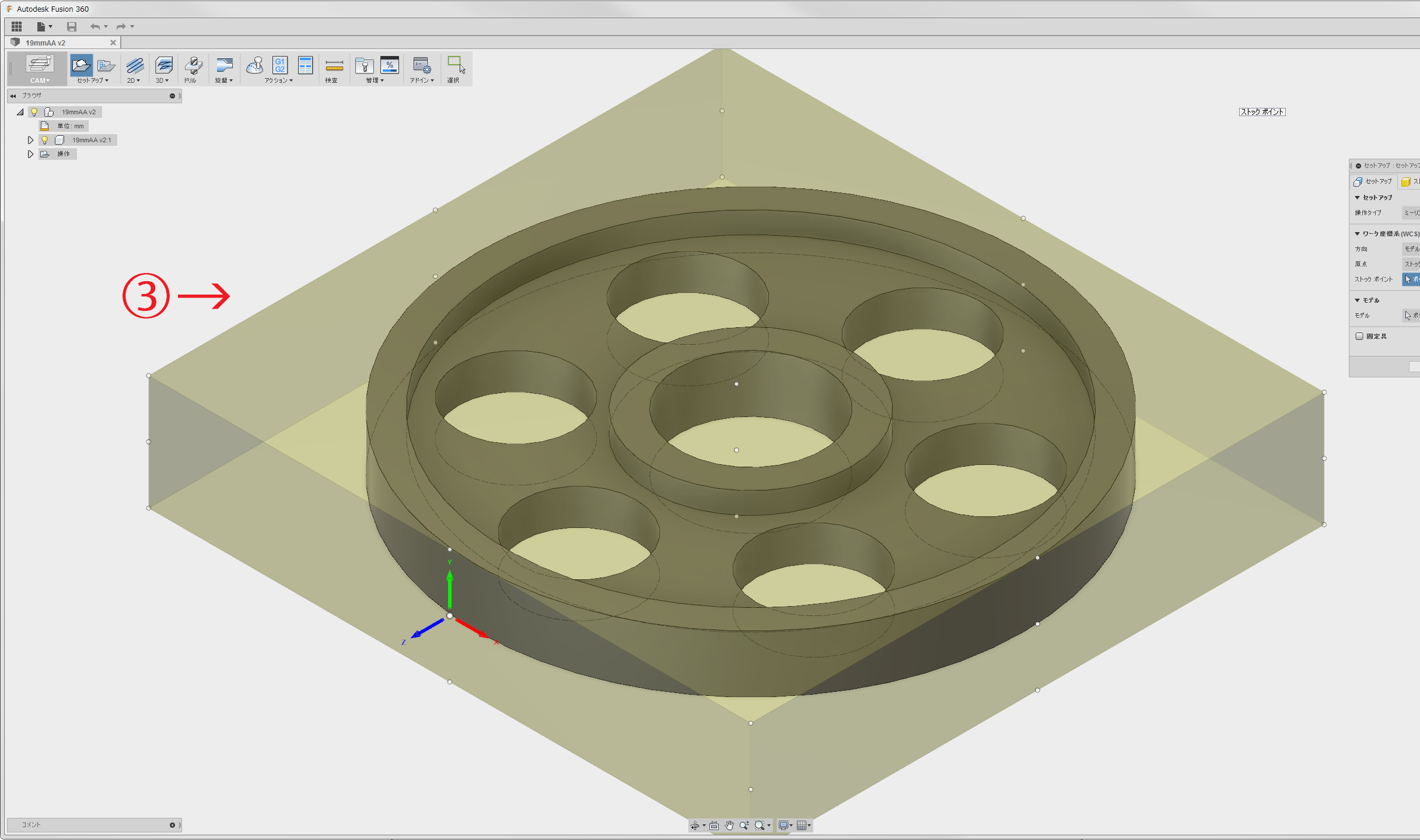The height and width of the screenshot is (840, 1420).
Task: Click the Save disk icon
Action: tap(71, 26)
